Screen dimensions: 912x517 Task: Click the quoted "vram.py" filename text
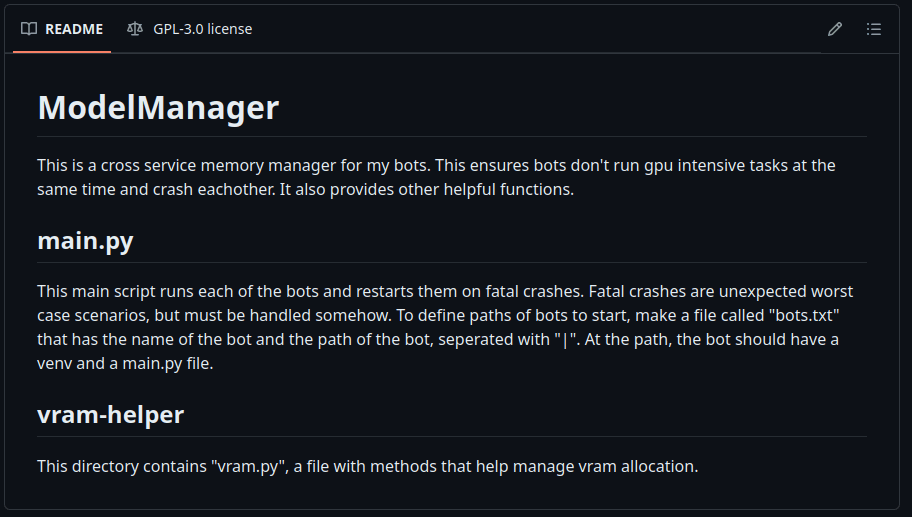click(x=250, y=466)
